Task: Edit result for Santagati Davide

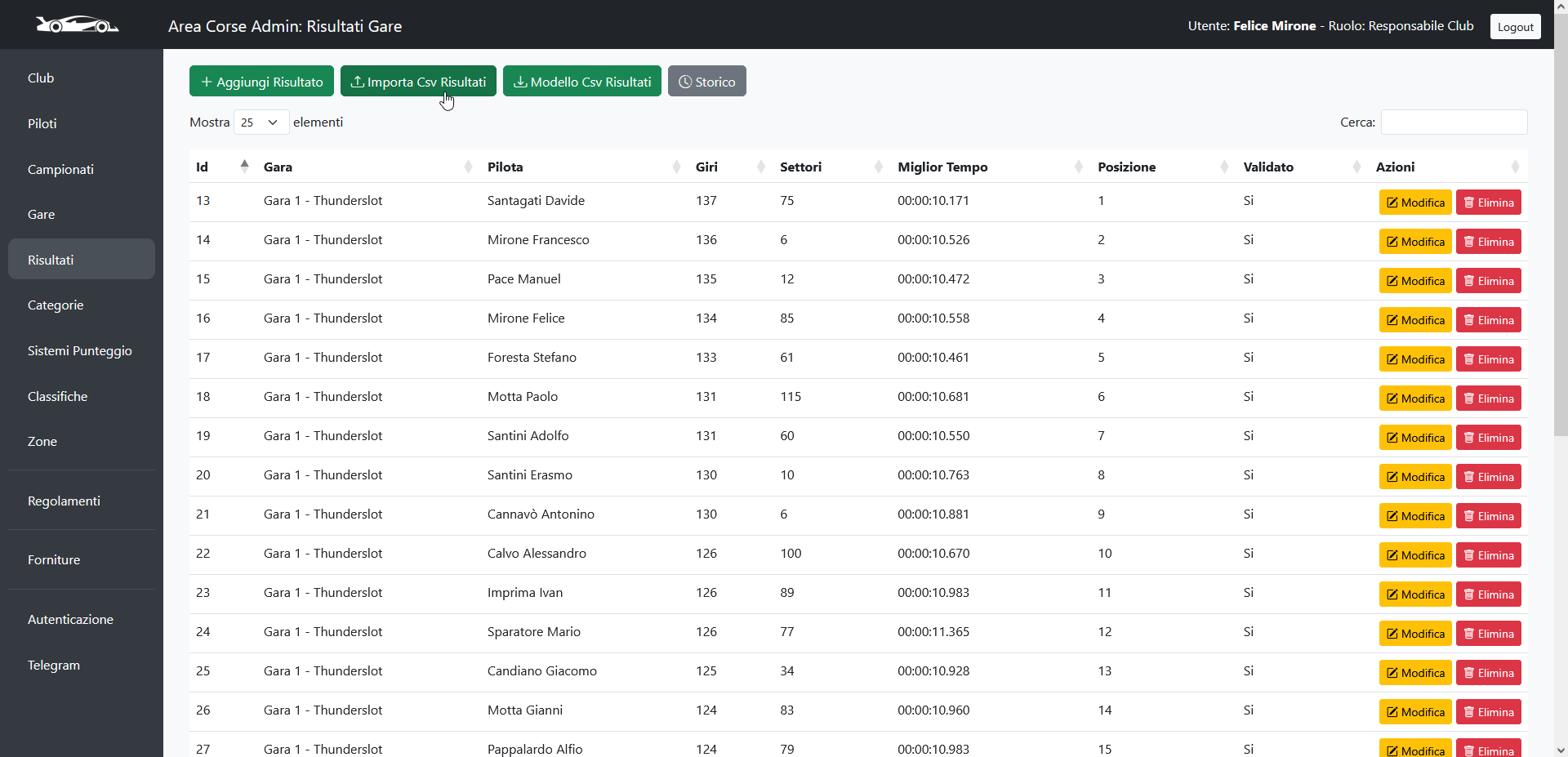Action: click(1414, 203)
